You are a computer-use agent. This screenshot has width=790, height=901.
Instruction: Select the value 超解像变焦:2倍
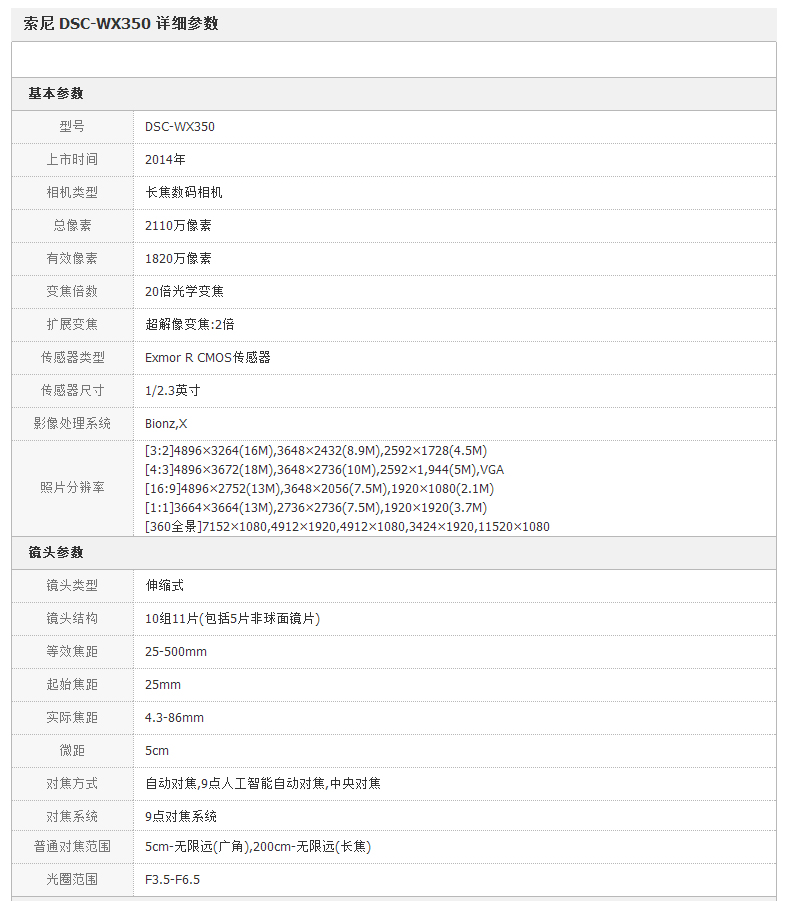tap(190, 324)
